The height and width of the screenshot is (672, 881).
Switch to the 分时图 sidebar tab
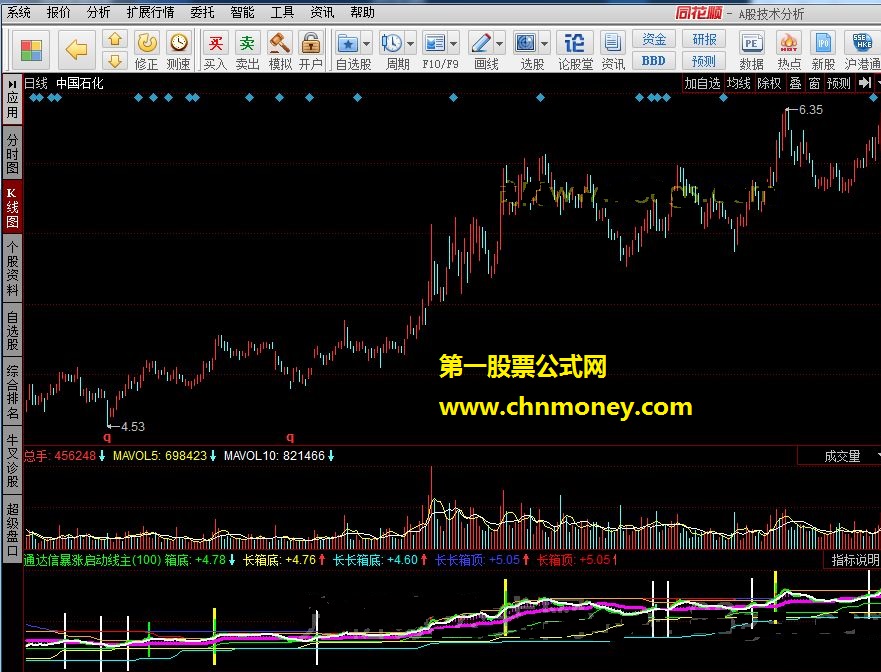coord(12,153)
